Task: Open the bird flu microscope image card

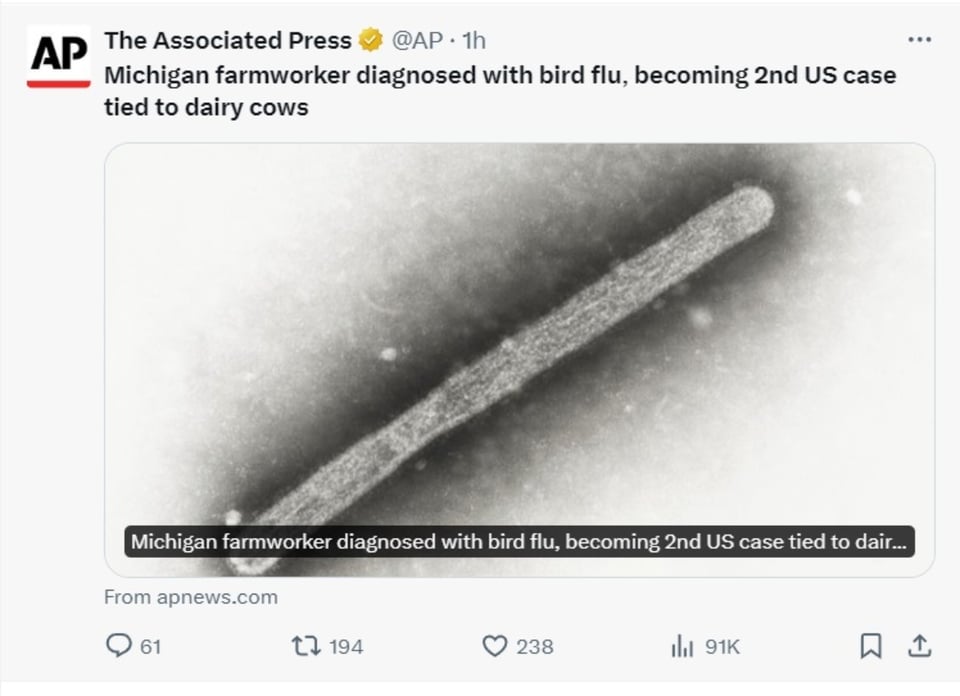Action: [x=519, y=360]
